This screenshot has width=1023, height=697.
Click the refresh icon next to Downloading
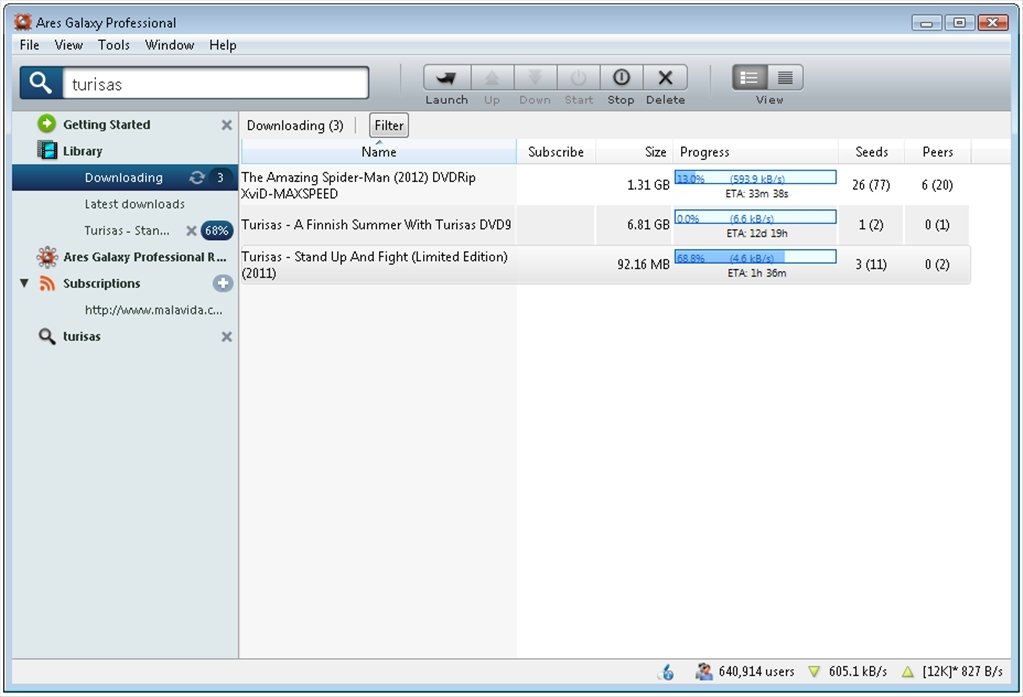[197, 178]
